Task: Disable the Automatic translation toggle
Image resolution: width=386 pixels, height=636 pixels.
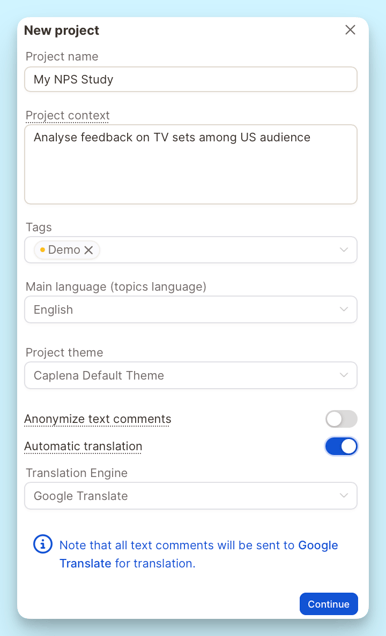Action: [x=341, y=446]
